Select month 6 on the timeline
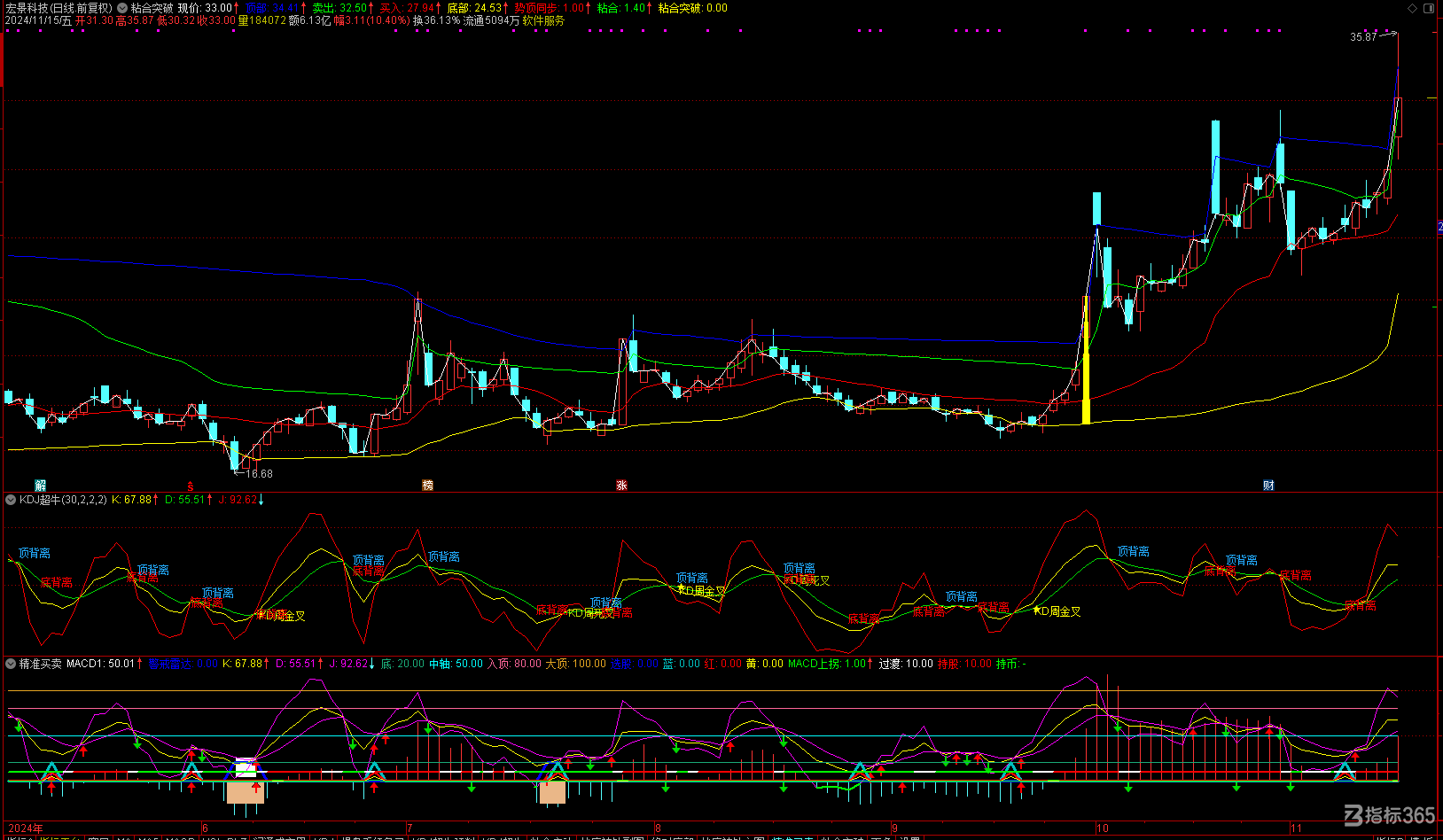The height and width of the screenshot is (840, 1443). 205,828
